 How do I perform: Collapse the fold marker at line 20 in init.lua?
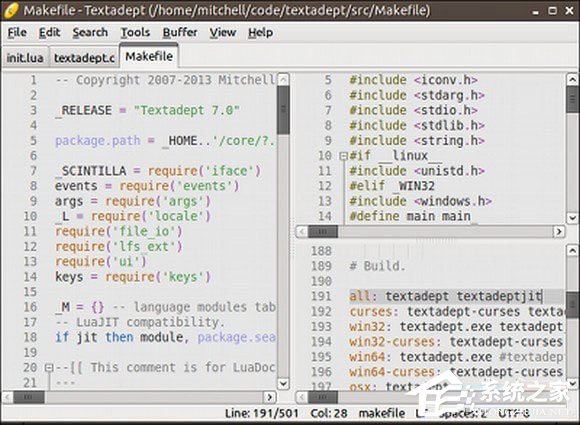point(49,368)
